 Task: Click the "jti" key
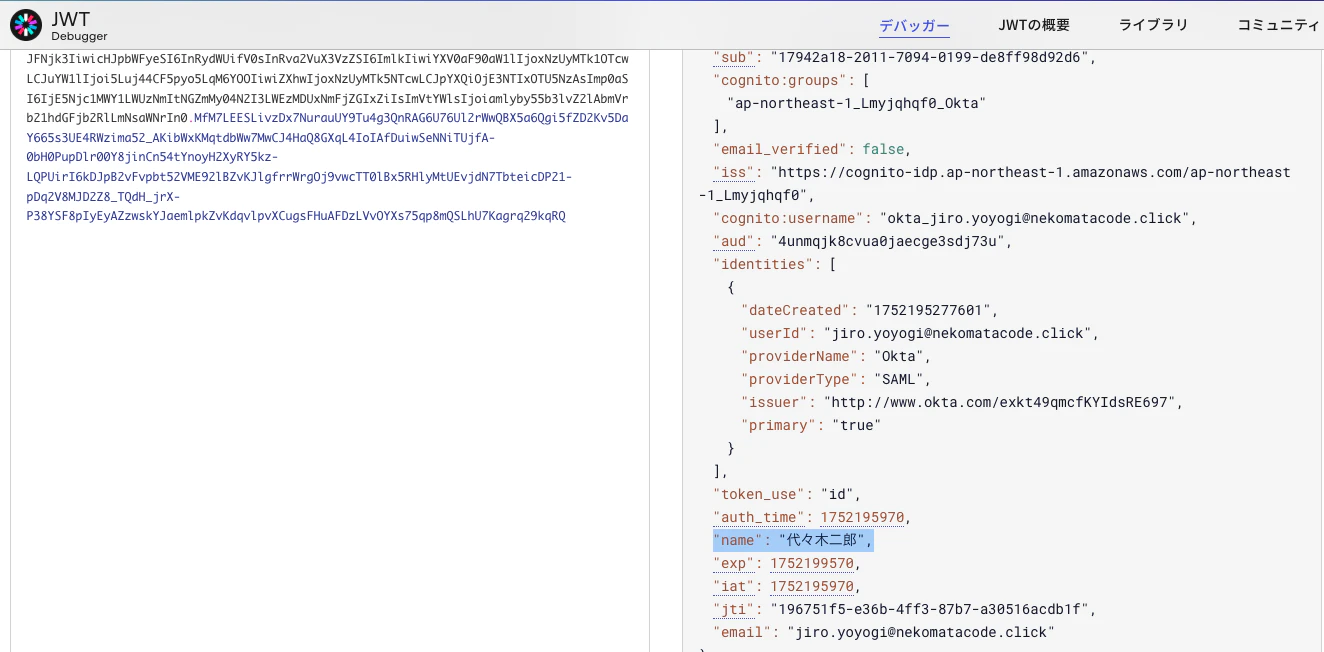[734, 609]
